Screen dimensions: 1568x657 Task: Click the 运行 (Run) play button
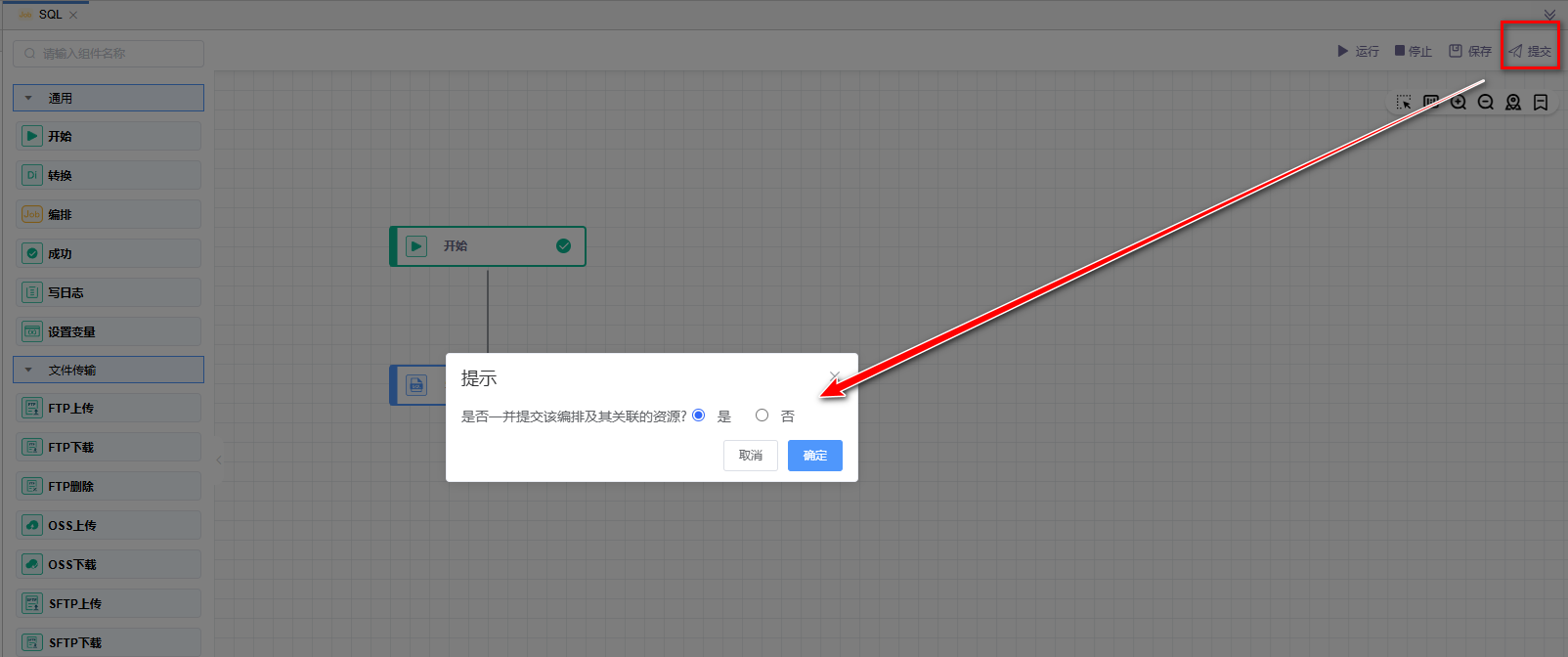coord(1358,51)
